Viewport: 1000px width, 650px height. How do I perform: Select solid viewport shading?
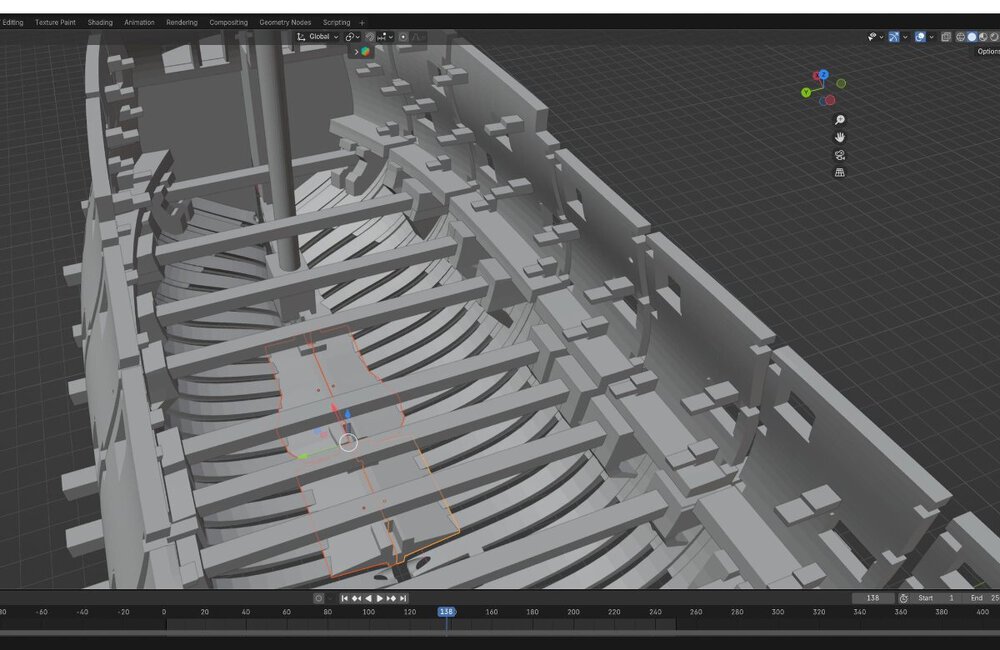(972, 37)
